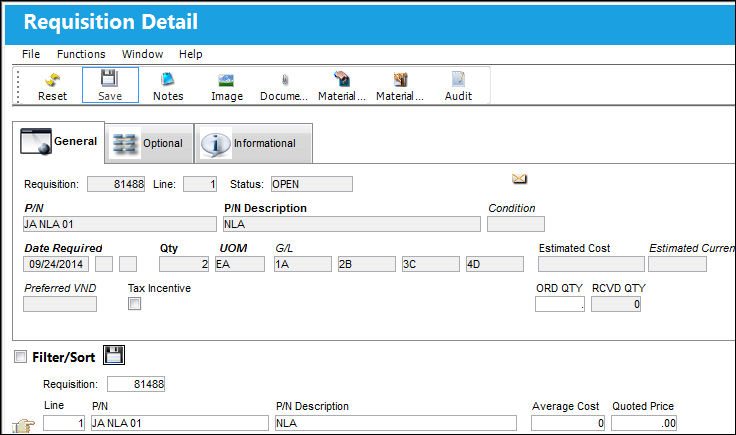Click the second small box after Date Required

(x=128, y=264)
